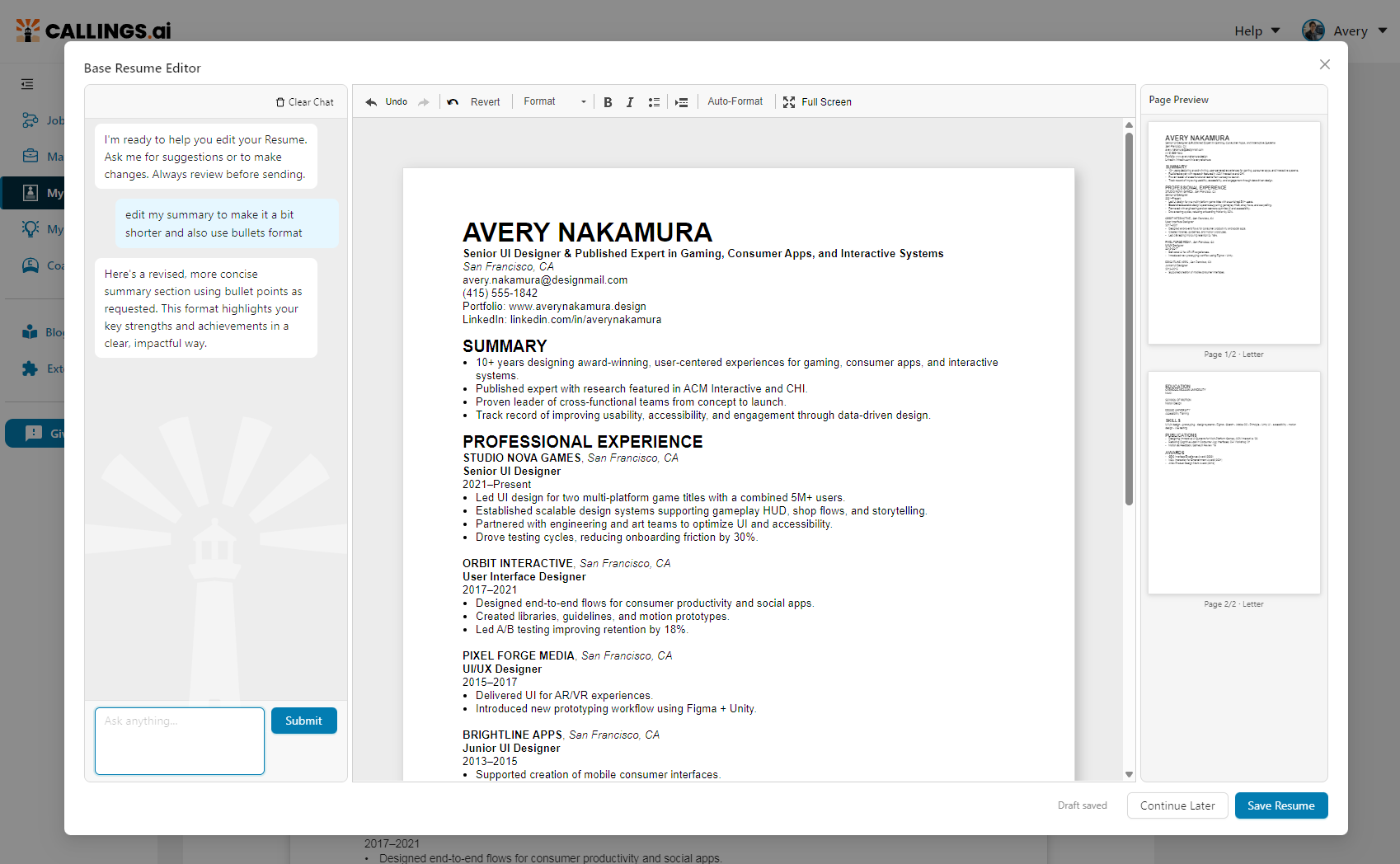
Task: Expand the Help dropdown
Action: (x=1257, y=31)
